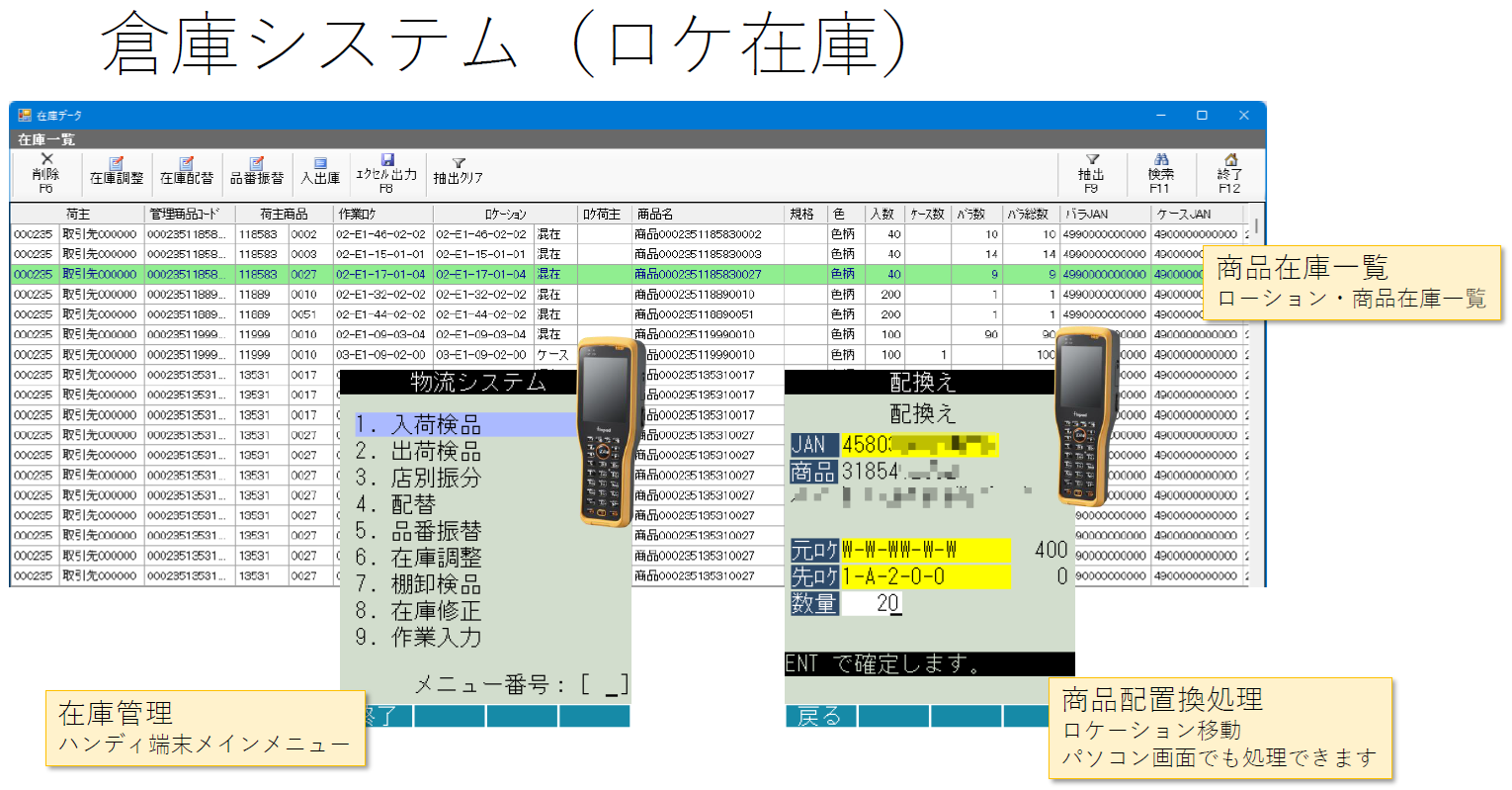1512x790 pixels.
Task: Click the 品番振替 toolbar icon
Action: (x=256, y=165)
